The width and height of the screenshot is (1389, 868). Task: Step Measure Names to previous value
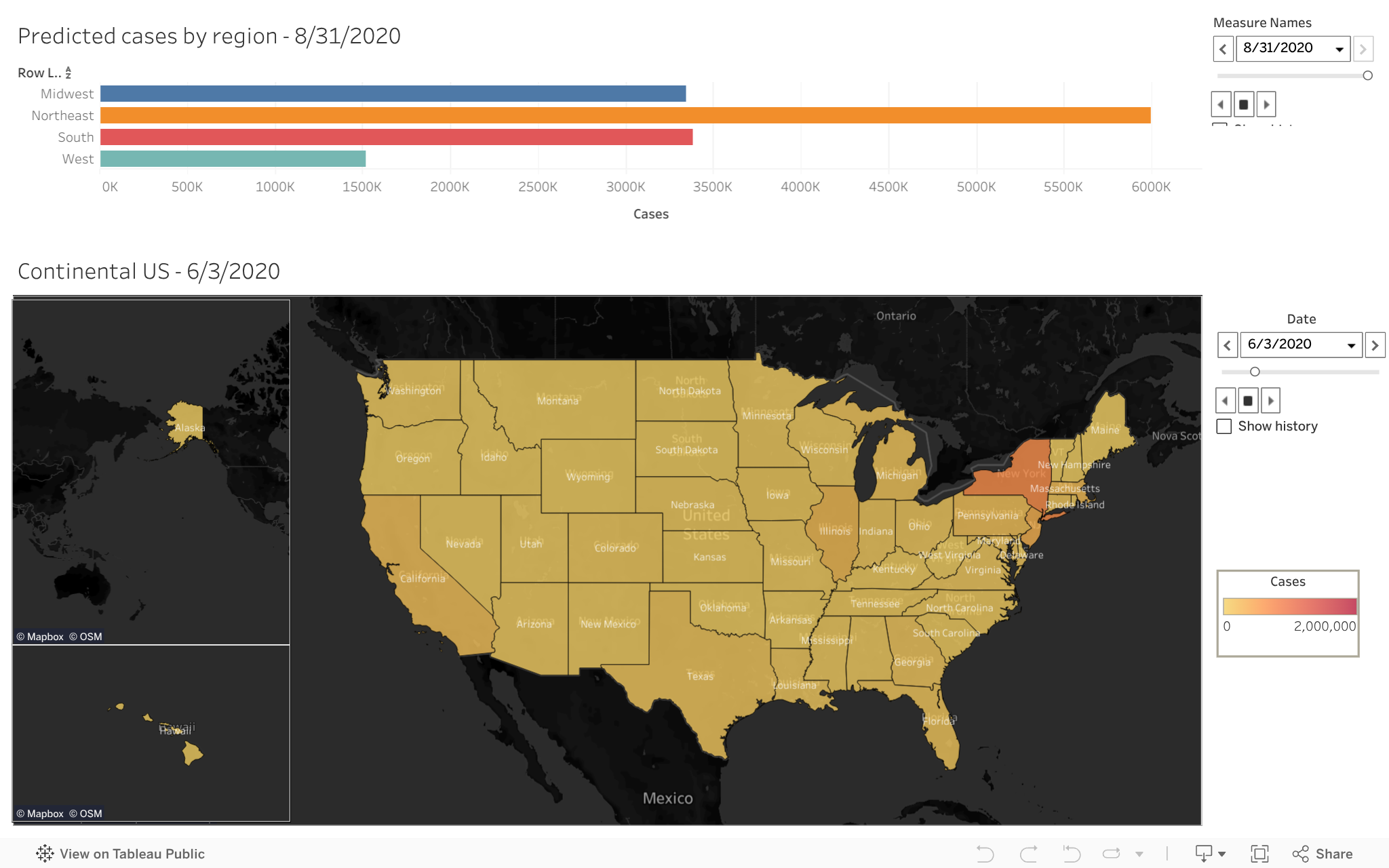(1223, 49)
